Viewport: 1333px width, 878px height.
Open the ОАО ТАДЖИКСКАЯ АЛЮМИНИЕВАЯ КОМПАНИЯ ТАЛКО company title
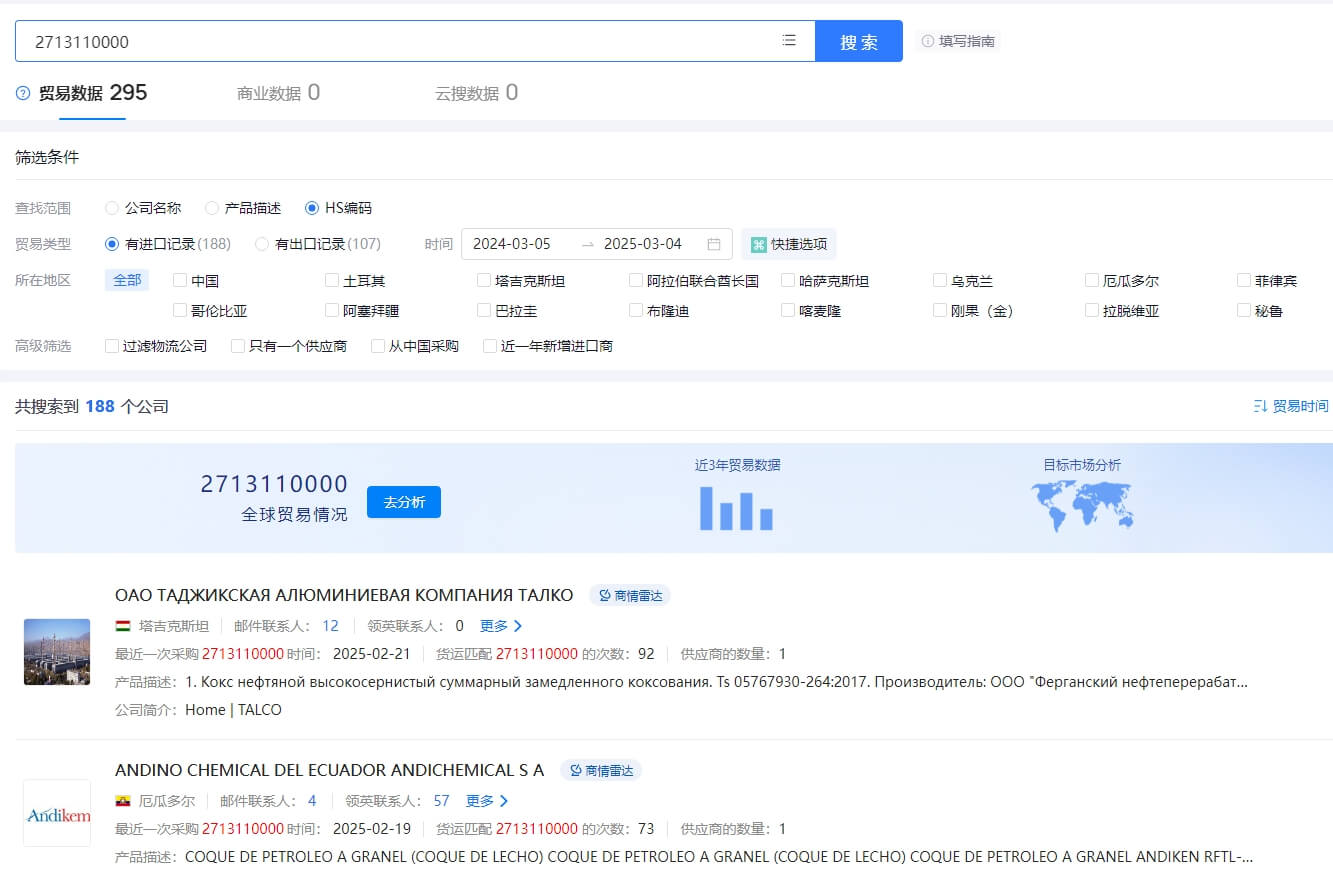tap(344, 596)
